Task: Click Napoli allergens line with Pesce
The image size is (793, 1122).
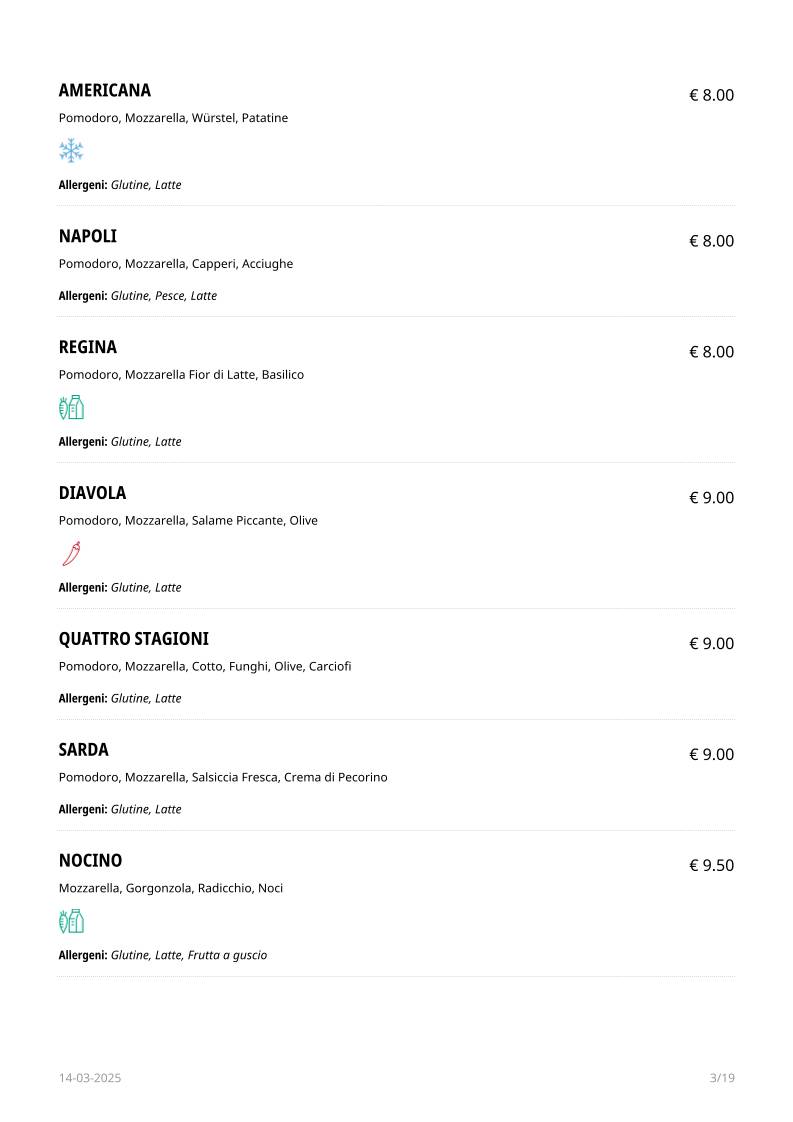Action: click(137, 296)
